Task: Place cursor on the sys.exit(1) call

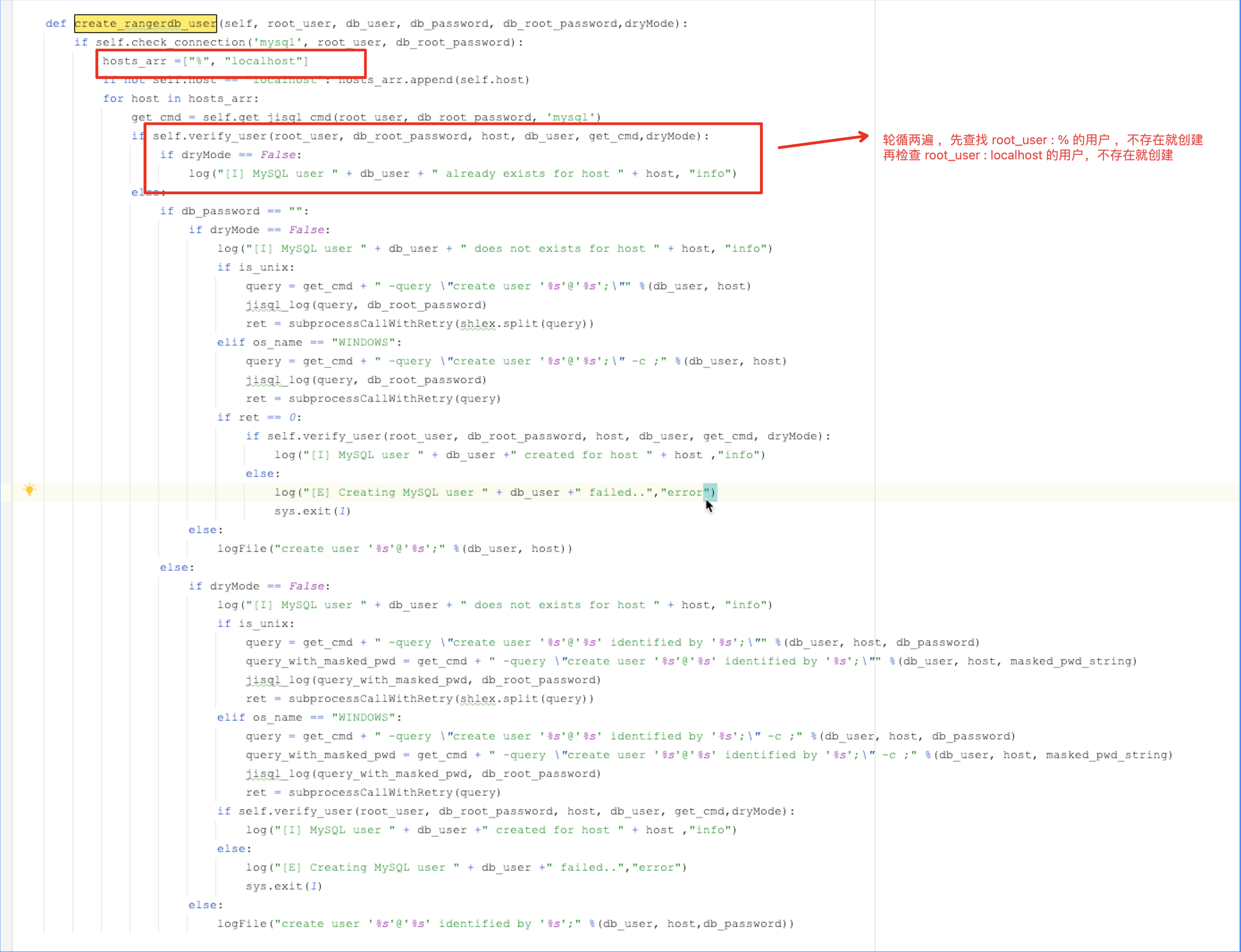Action: (311, 510)
